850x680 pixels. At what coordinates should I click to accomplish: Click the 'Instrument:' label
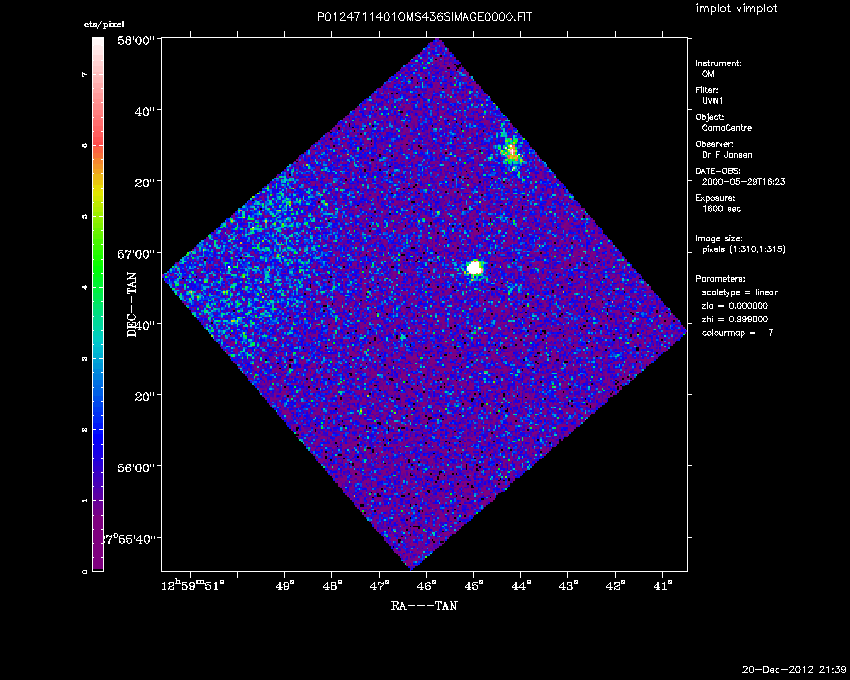pyautogui.click(x=718, y=63)
